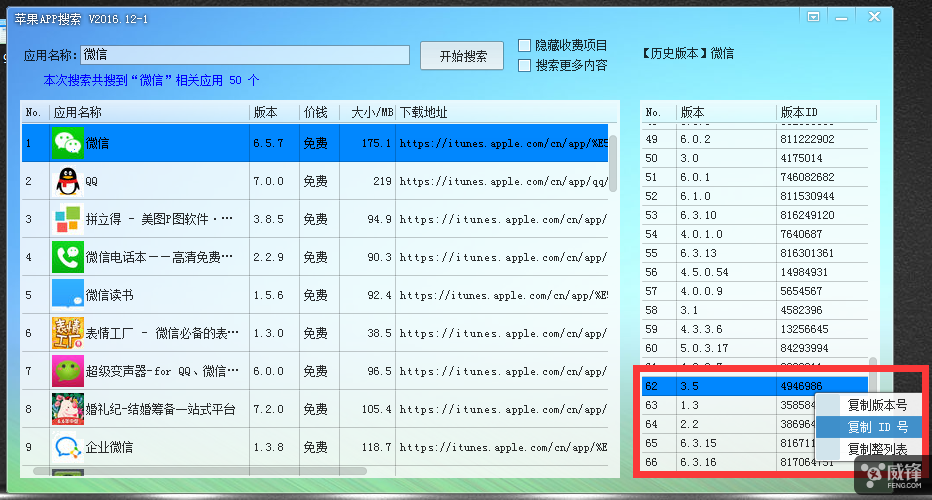Close the 苹果APP搜索 window
Image resolution: width=932 pixels, height=500 pixels.
click(874, 17)
